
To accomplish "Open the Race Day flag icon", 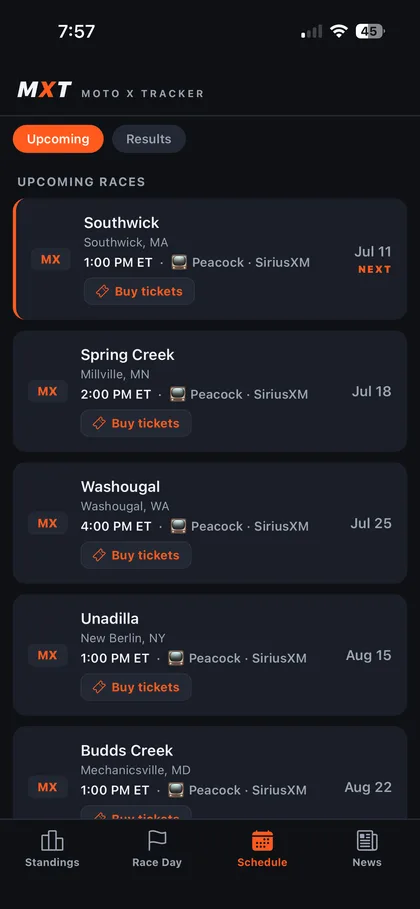I will (x=157, y=841).
